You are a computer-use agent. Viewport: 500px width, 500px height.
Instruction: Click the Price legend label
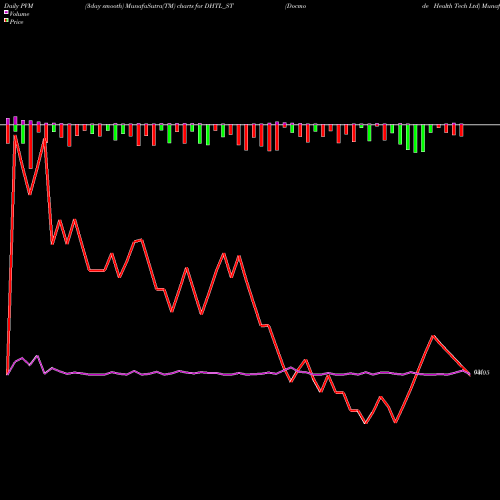tap(16, 22)
